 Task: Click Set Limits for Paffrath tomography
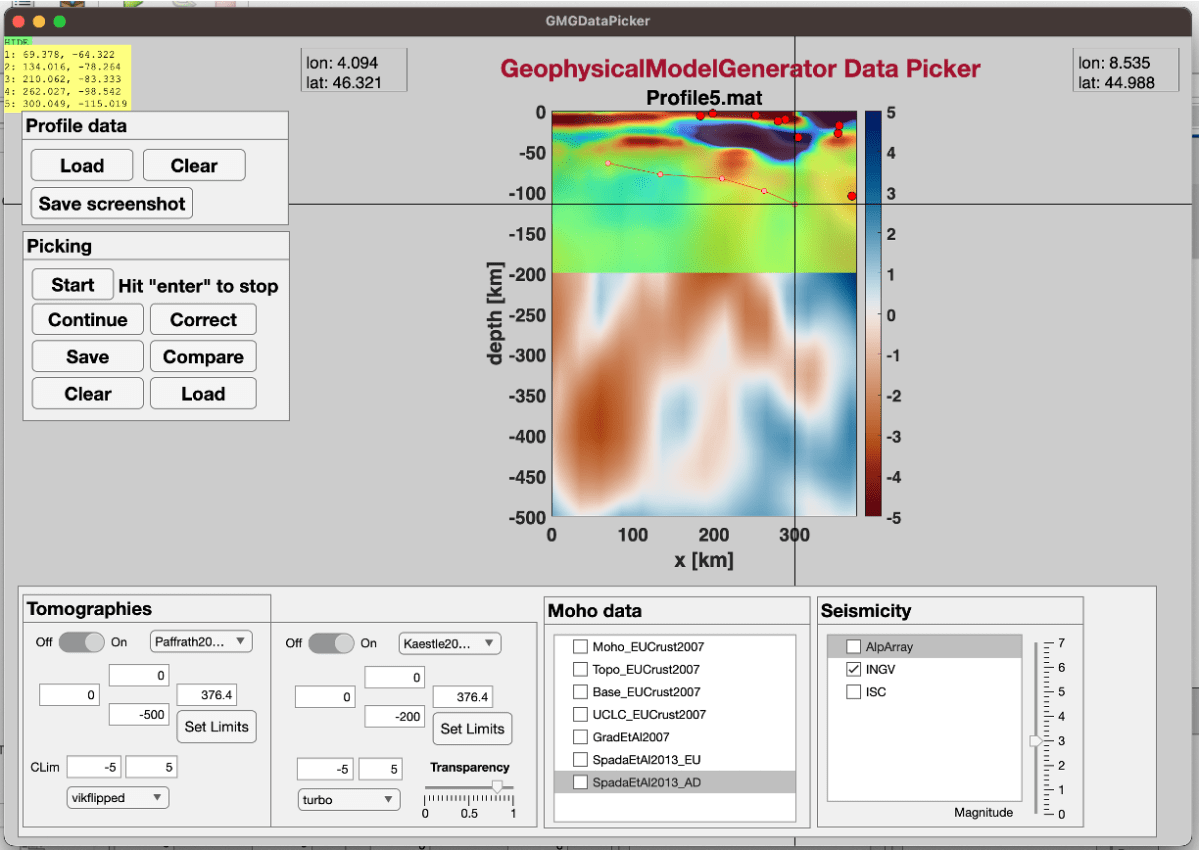pos(216,726)
